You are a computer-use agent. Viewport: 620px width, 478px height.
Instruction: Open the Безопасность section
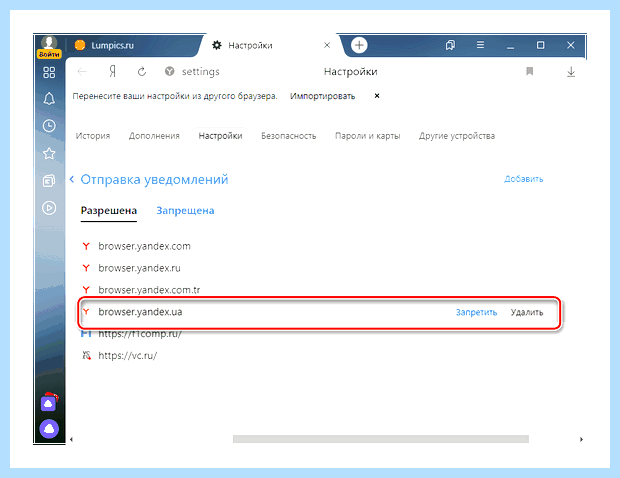click(x=289, y=136)
